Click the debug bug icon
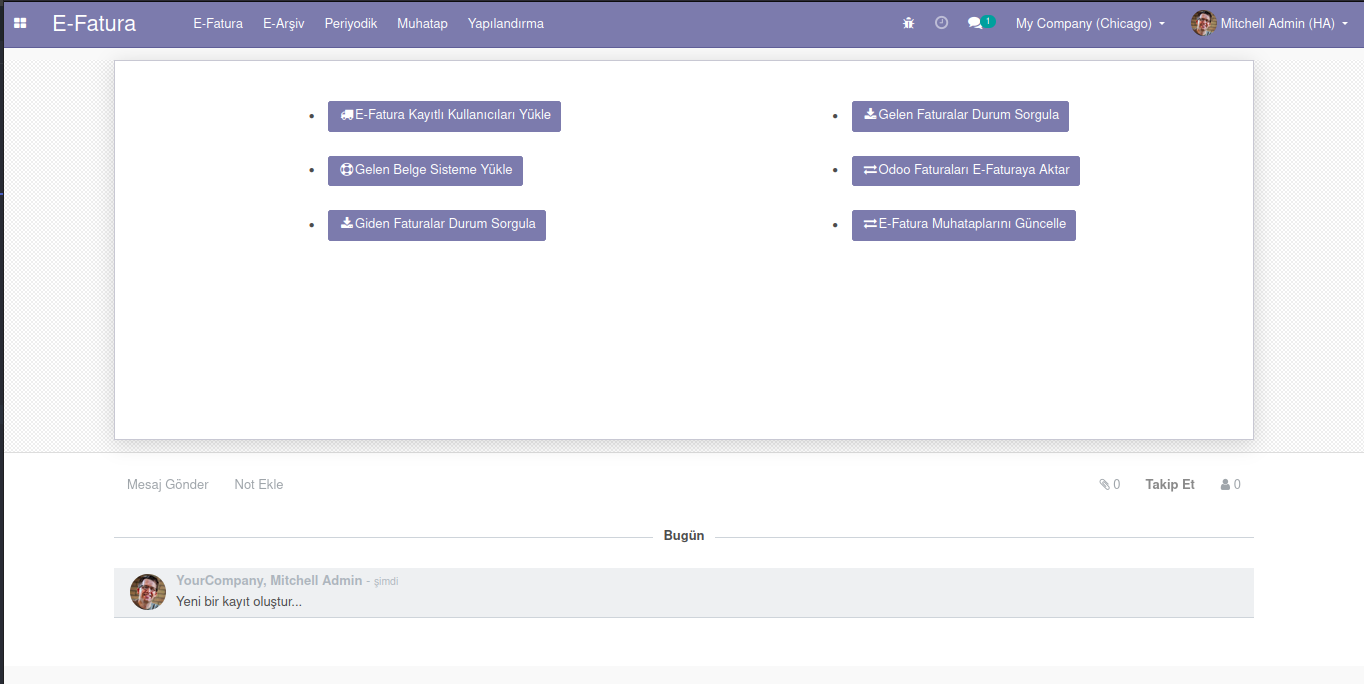Screen dimensions: 1364x684 click(x=908, y=23)
